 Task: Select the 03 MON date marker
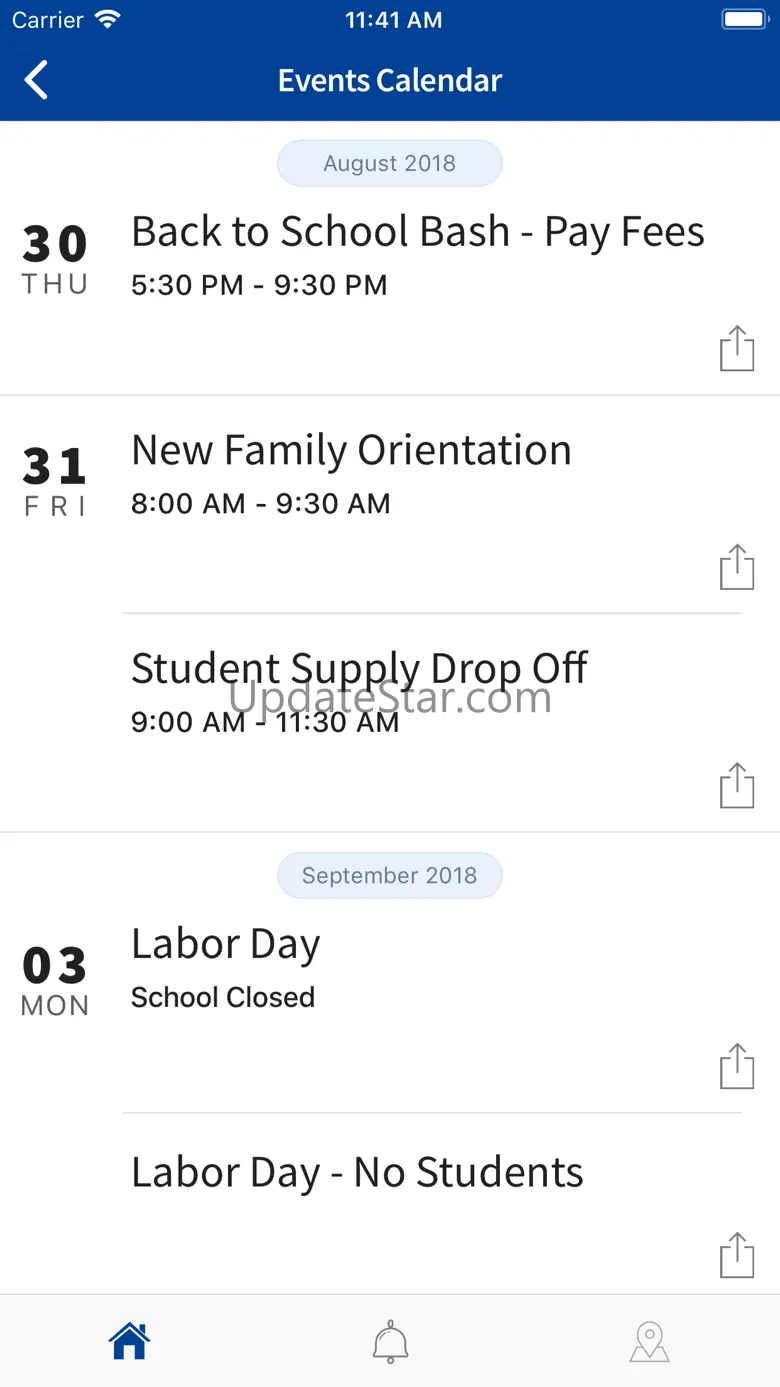[55, 980]
